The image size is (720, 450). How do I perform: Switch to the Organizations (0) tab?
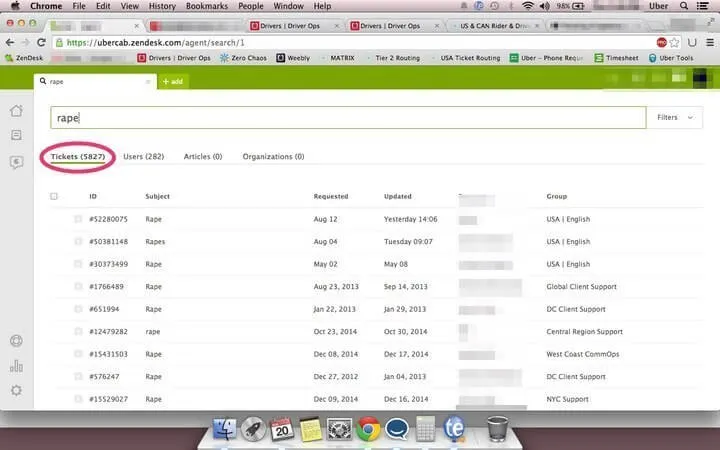click(x=273, y=157)
